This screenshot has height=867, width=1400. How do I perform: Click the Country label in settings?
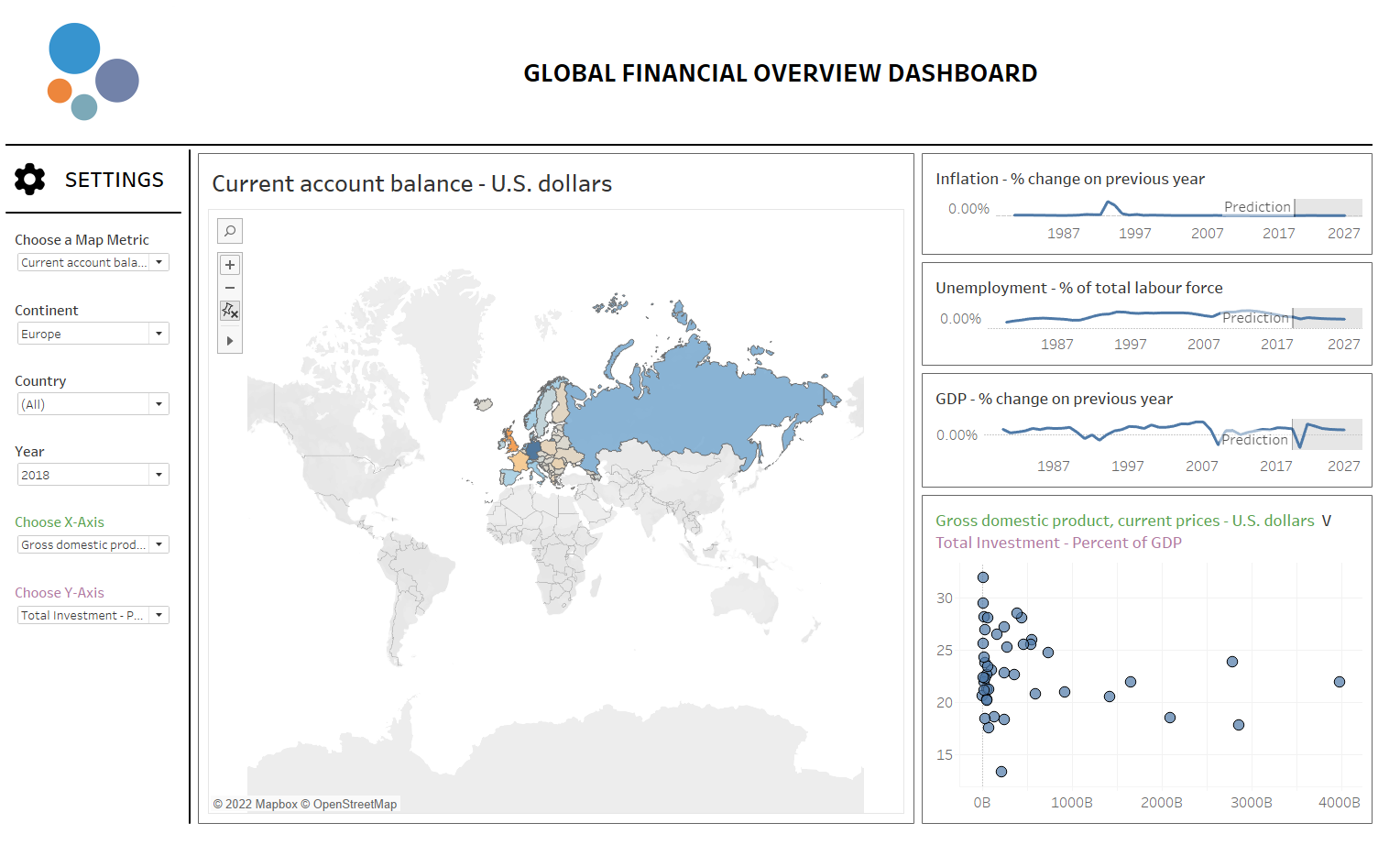[x=40, y=381]
